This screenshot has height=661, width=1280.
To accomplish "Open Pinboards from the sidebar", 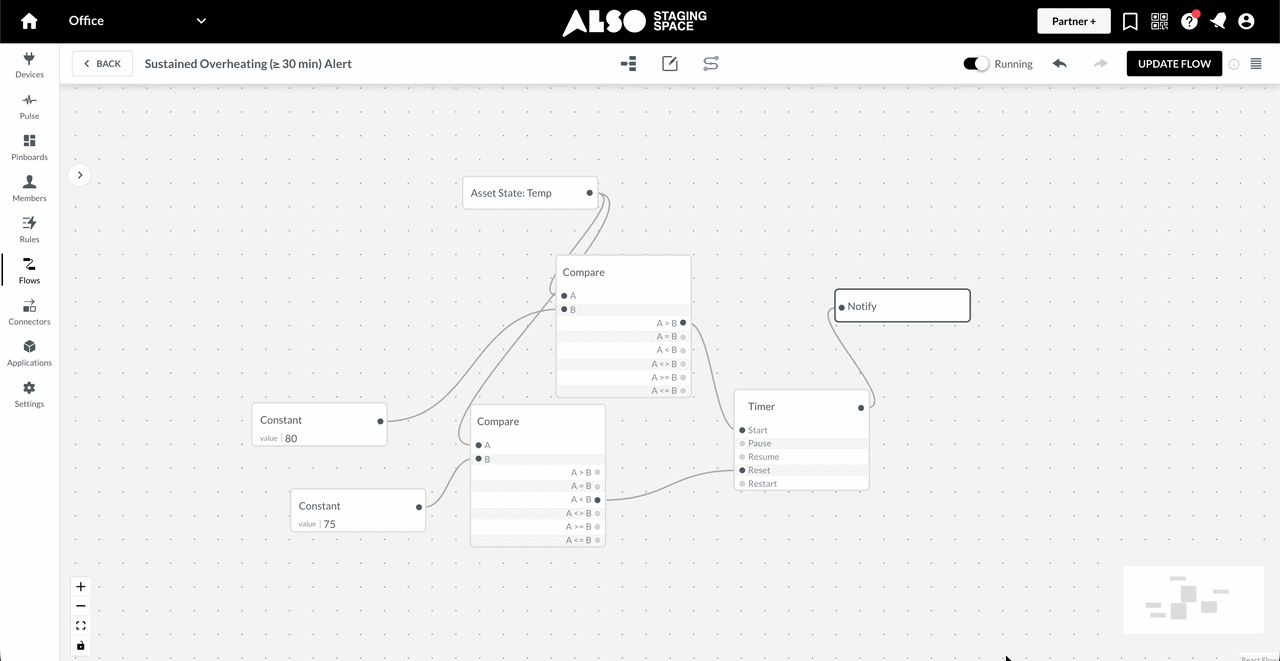I will click(x=29, y=147).
